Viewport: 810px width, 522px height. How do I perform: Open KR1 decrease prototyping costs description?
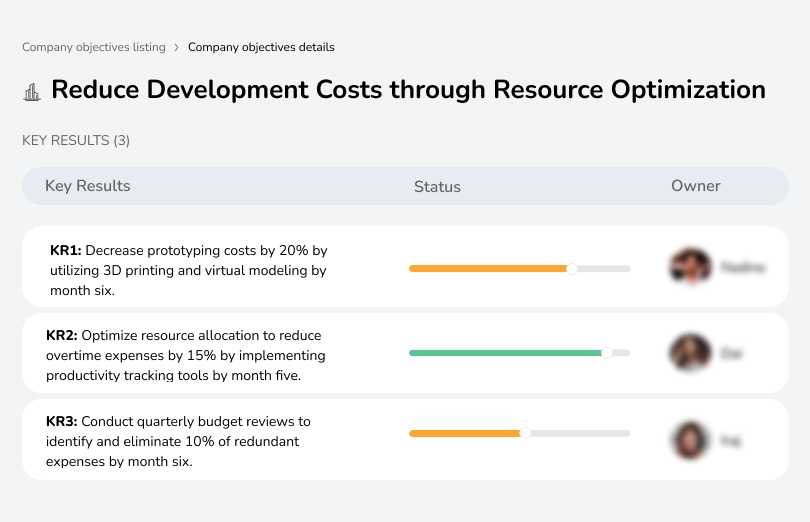coord(189,270)
